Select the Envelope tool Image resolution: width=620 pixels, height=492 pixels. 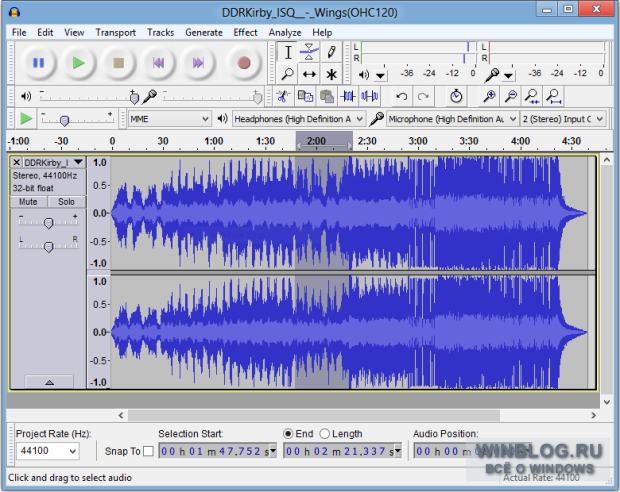coord(309,52)
